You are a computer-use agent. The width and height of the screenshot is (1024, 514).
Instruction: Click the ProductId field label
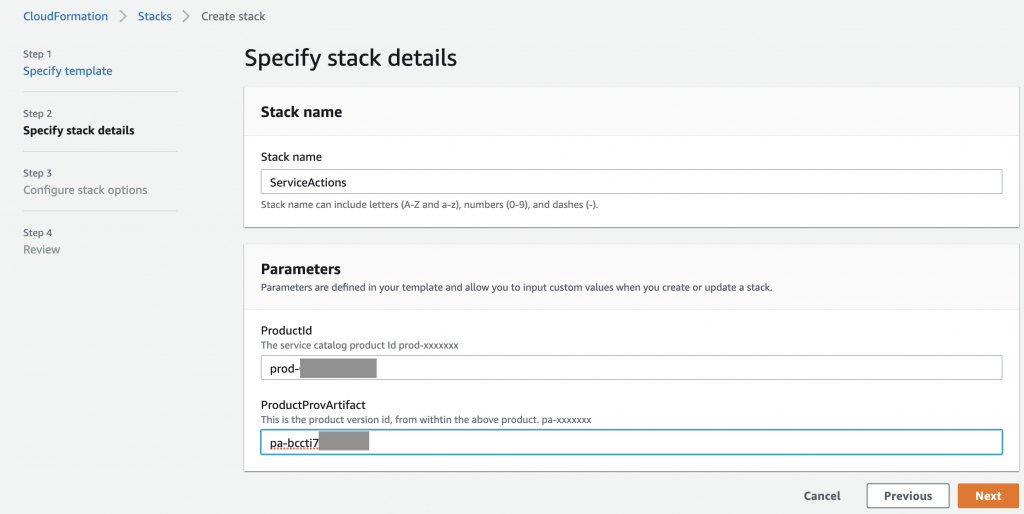click(286, 330)
